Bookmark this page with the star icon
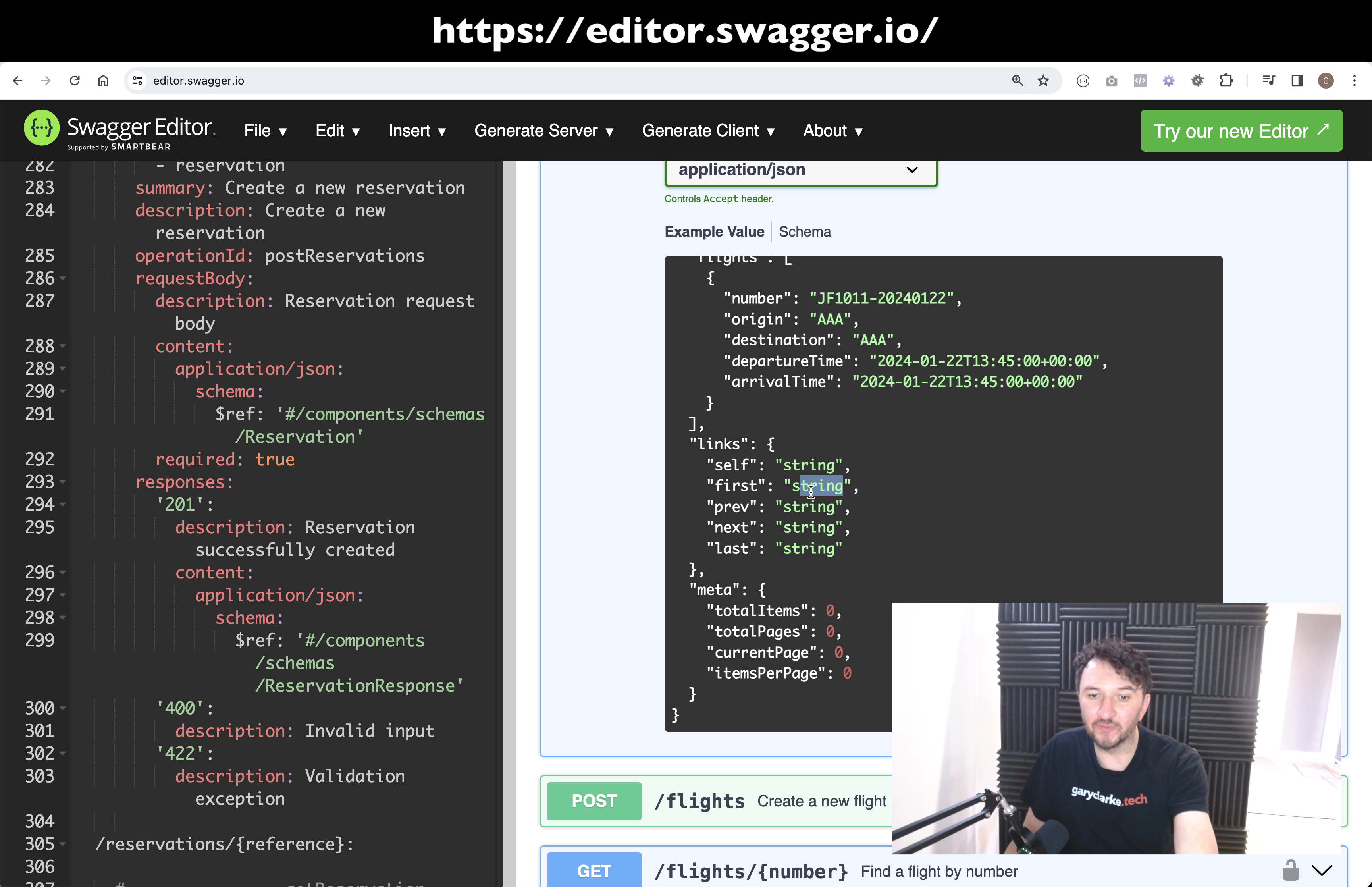This screenshot has width=1372, height=887. 1043,81
